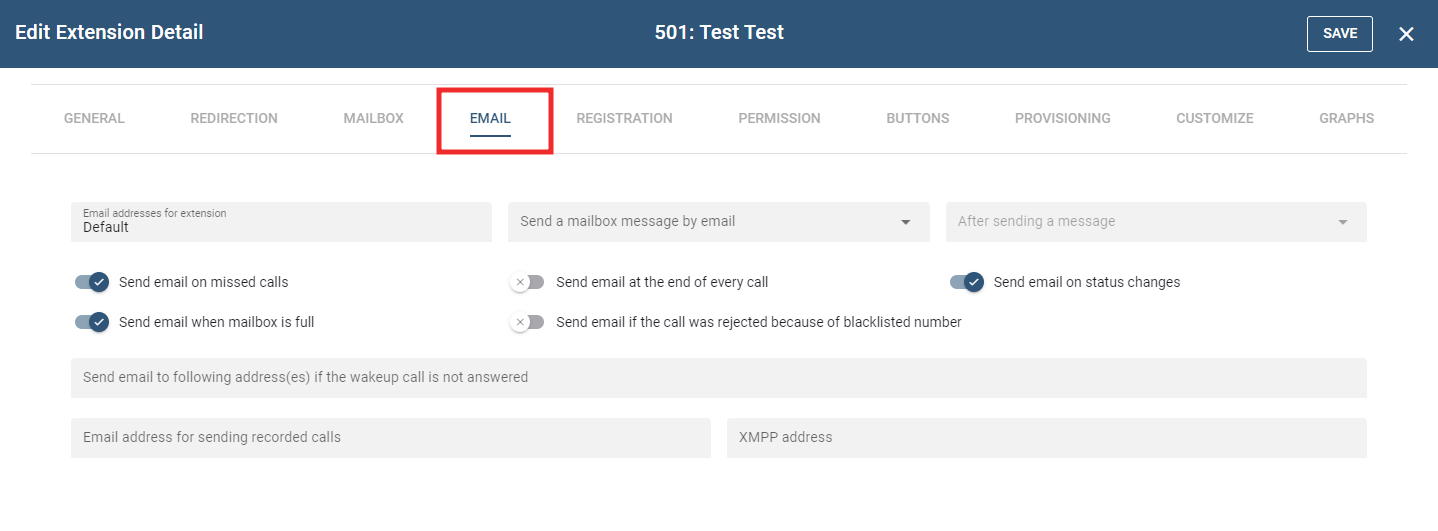Turn off Send email when mailbox is full
The image size is (1438, 531).
[92, 322]
